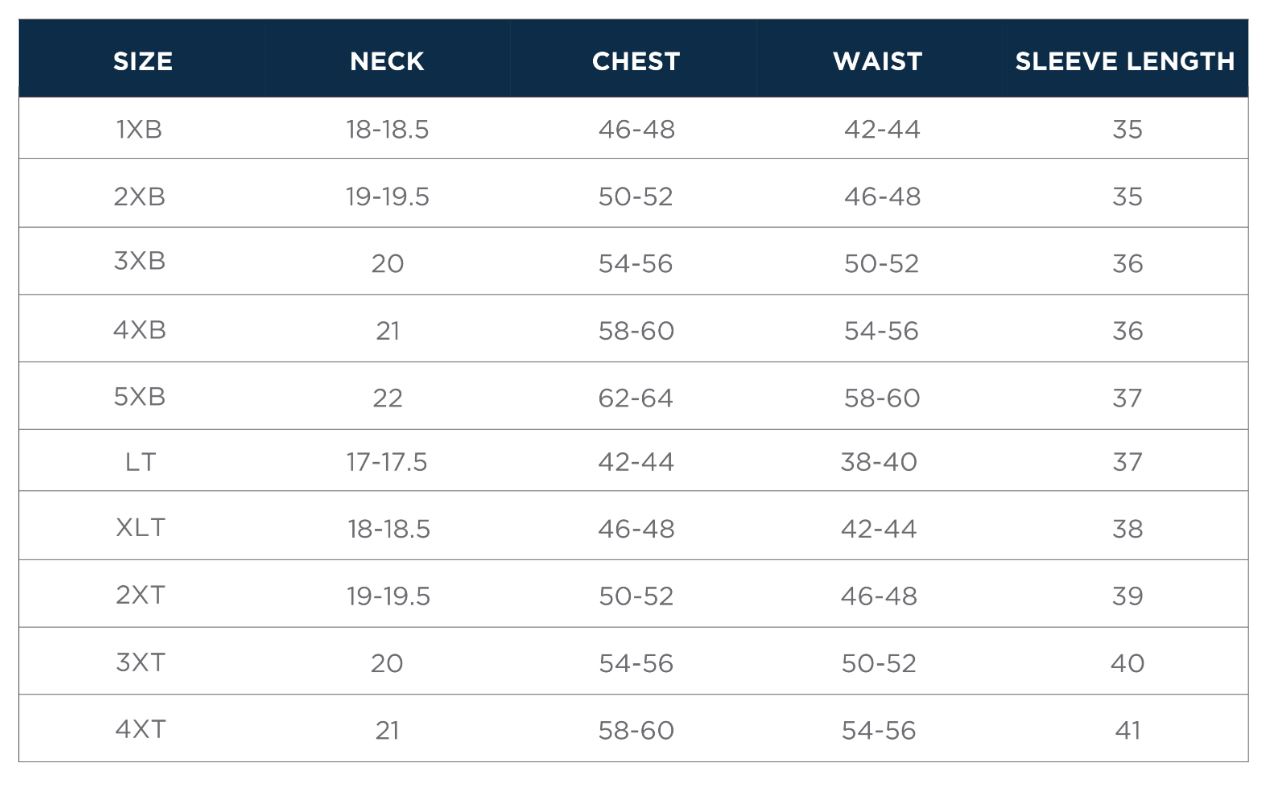Select the 3XB size cell
The image size is (1269, 786).
139,261
